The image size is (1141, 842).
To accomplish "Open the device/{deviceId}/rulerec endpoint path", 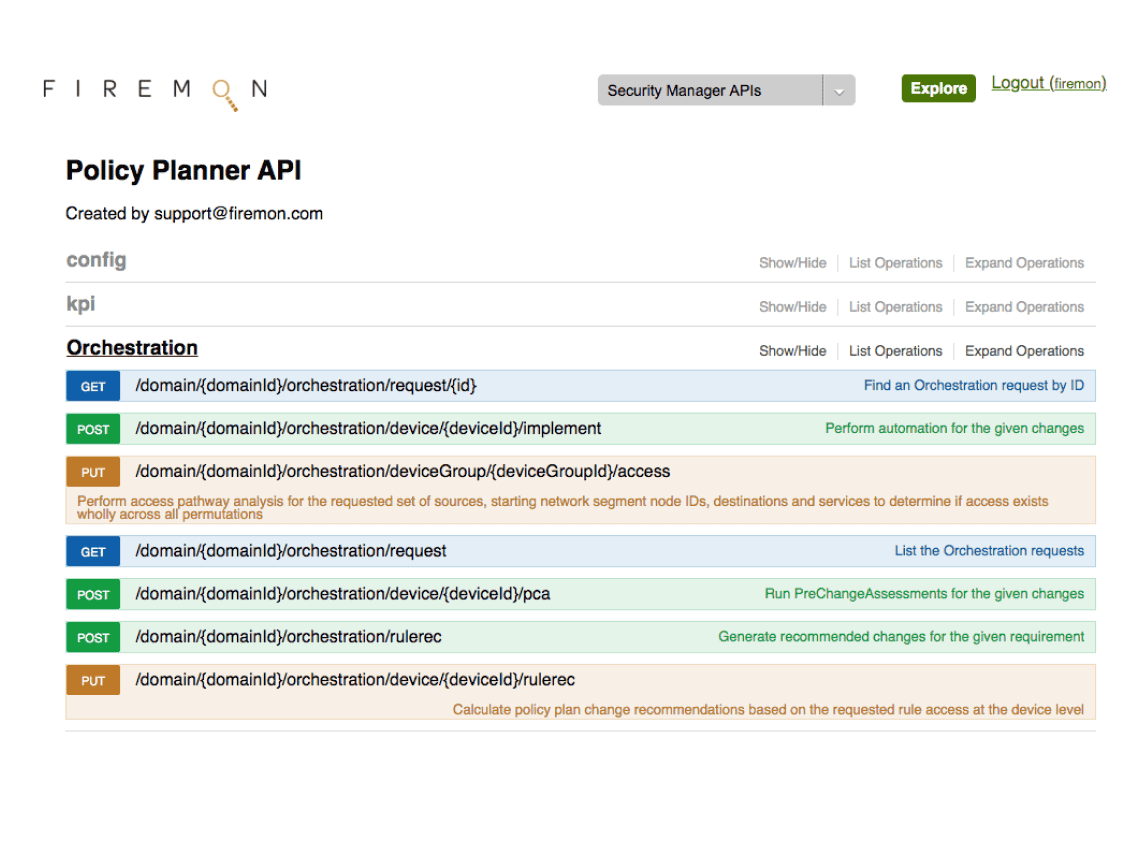I will tap(355, 680).
